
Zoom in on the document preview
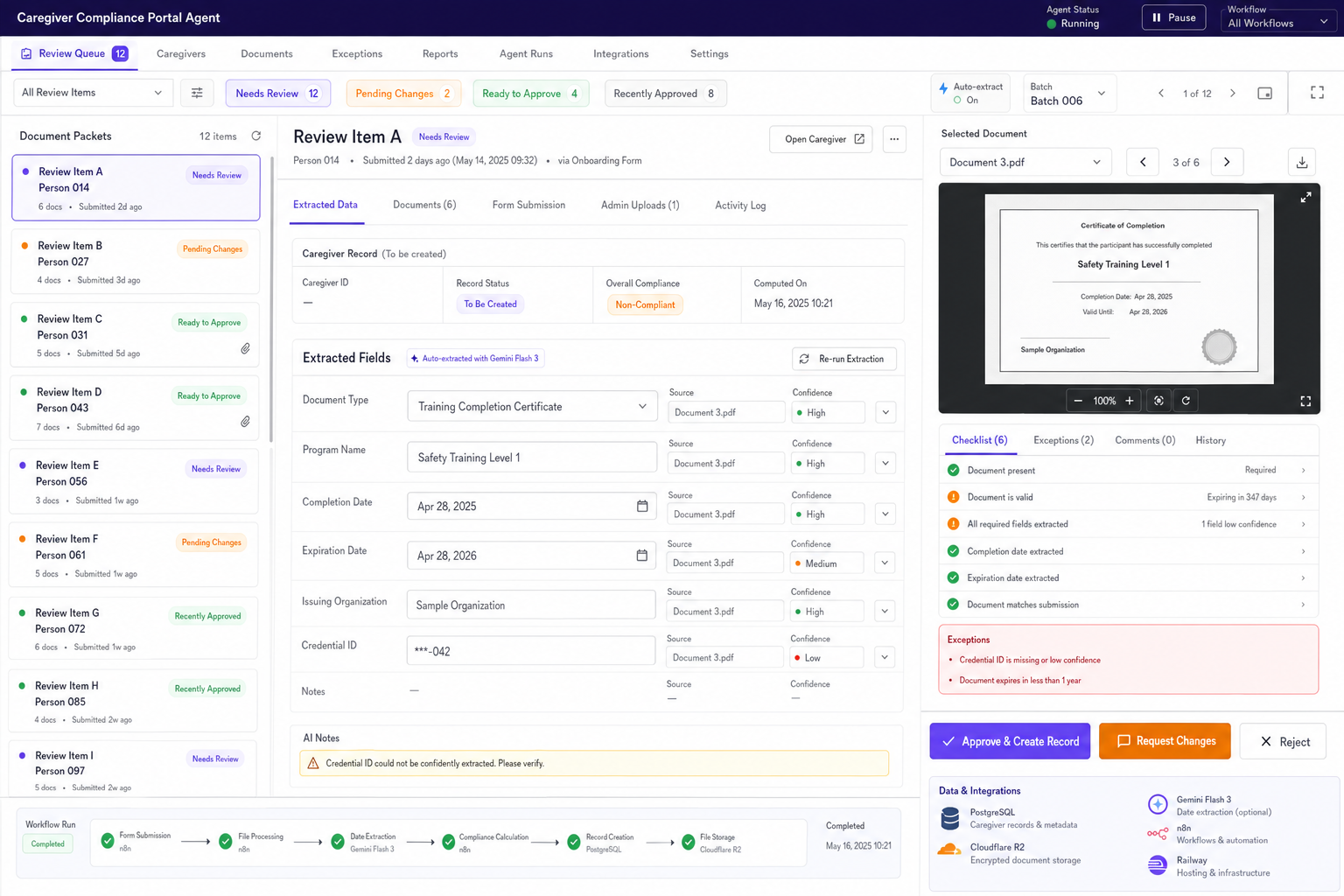point(1130,401)
